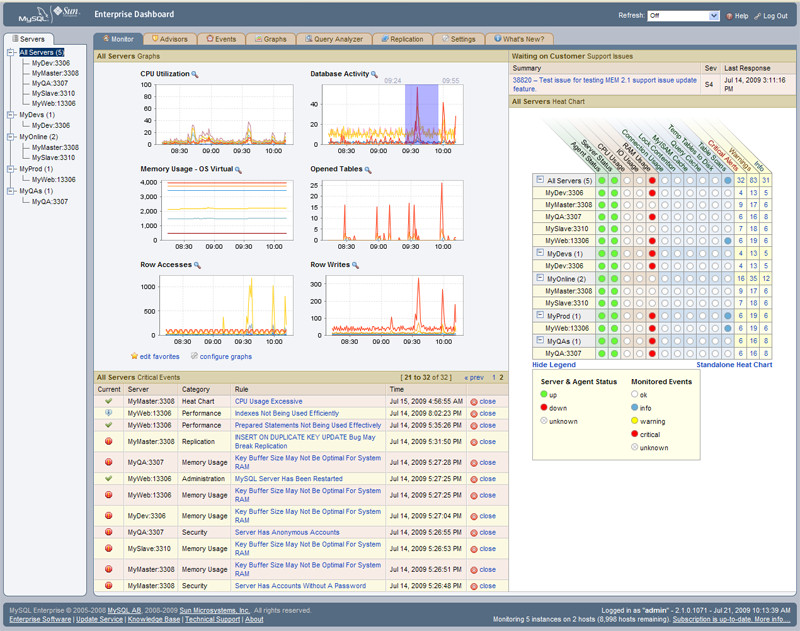The image size is (800, 631).
Task: Click the red dot in heat chart MyDevs (1) row
Action: click(652, 254)
